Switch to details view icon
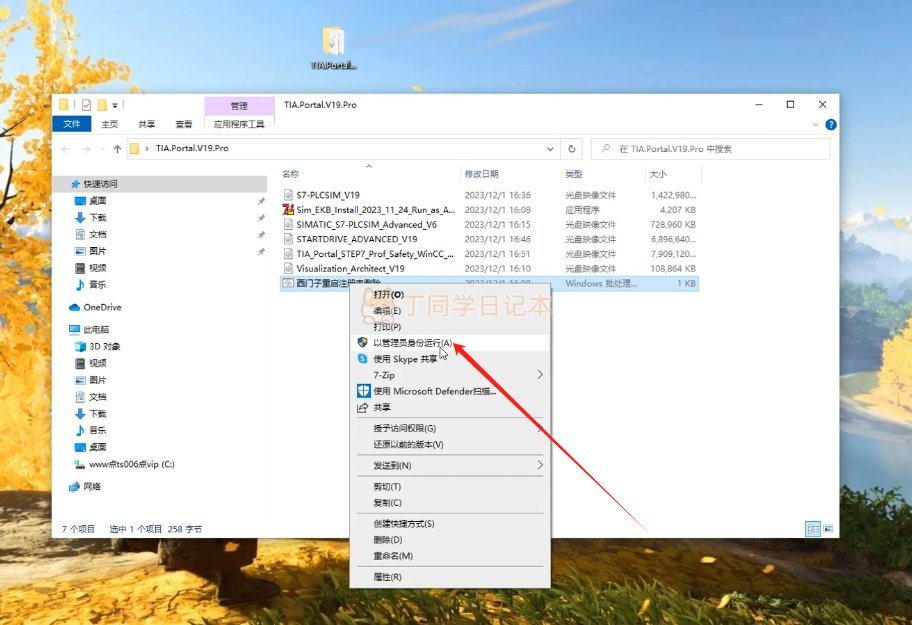912x625 pixels. tap(813, 528)
